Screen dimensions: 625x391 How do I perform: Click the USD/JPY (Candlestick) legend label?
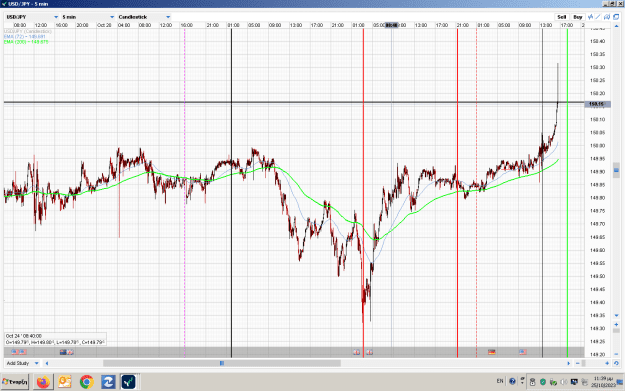click(28, 31)
